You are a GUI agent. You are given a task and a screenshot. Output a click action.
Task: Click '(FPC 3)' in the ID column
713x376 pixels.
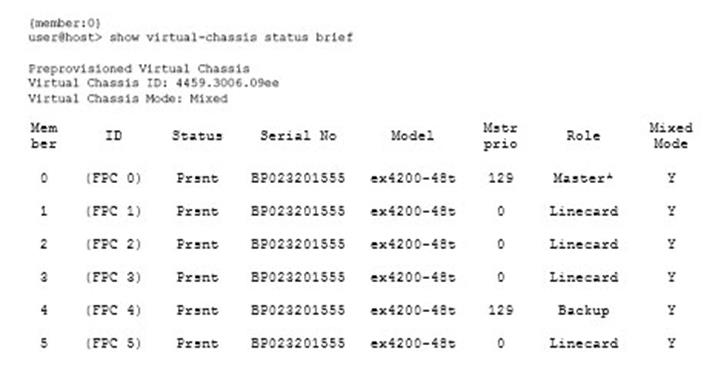click(x=113, y=277)
